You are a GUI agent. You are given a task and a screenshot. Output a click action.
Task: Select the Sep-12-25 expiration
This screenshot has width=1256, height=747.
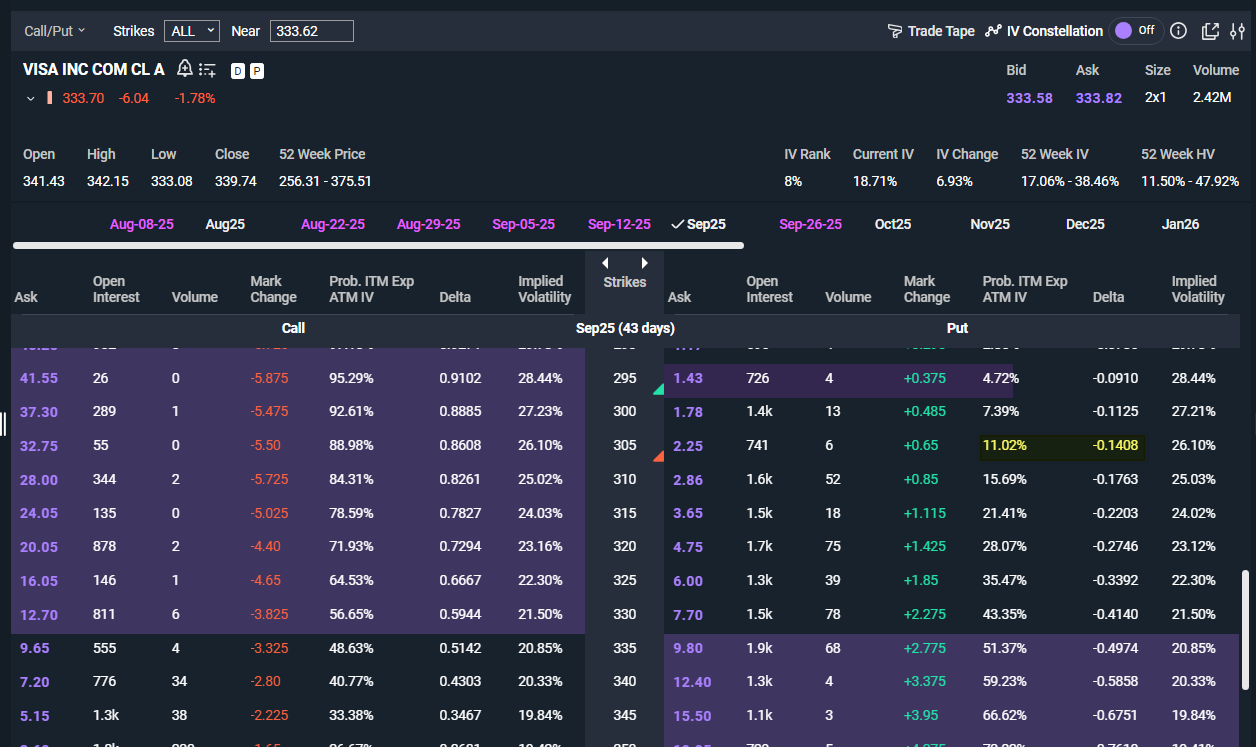619,224
